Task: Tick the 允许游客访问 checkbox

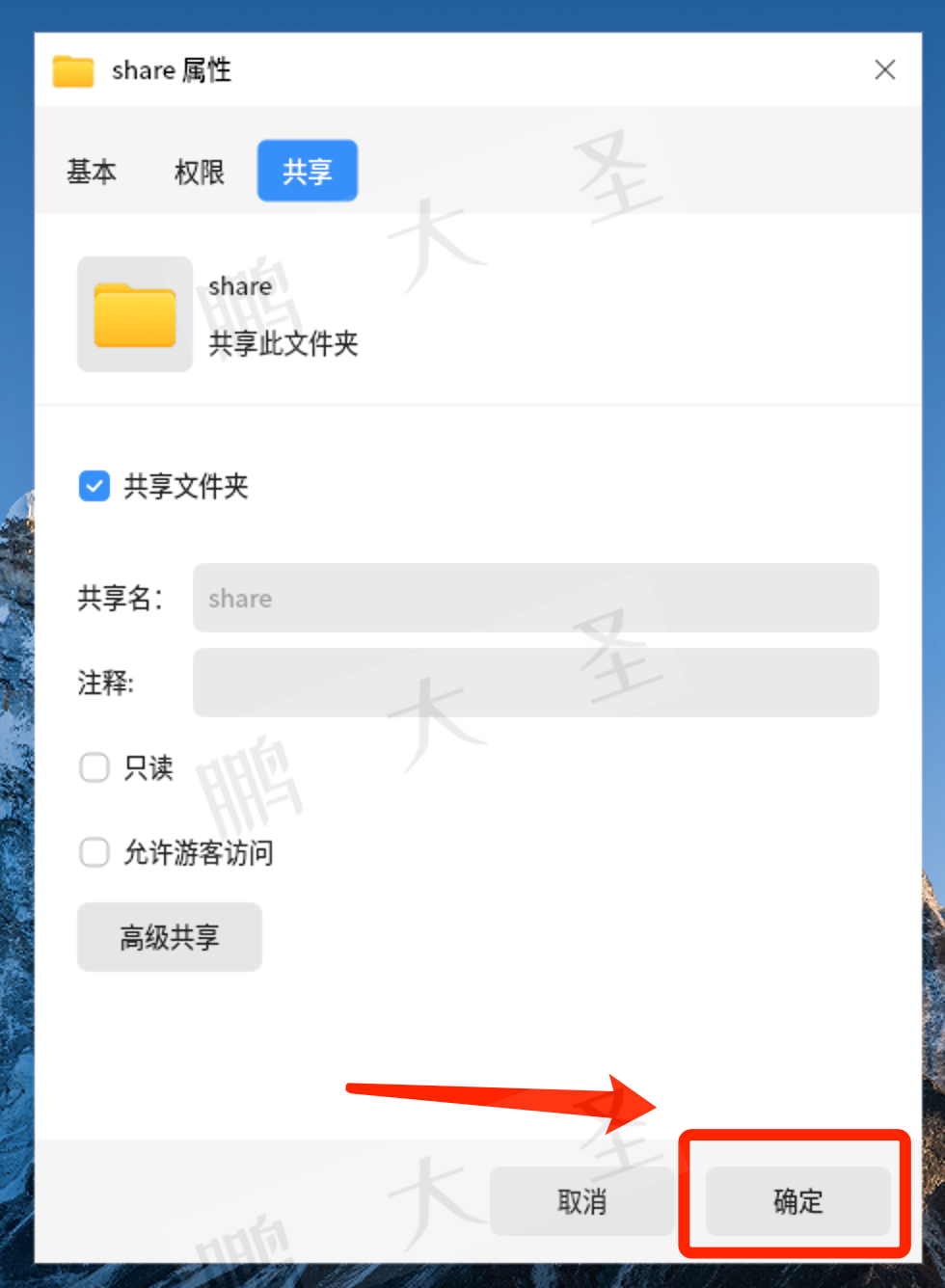Action: click(94, 852)
